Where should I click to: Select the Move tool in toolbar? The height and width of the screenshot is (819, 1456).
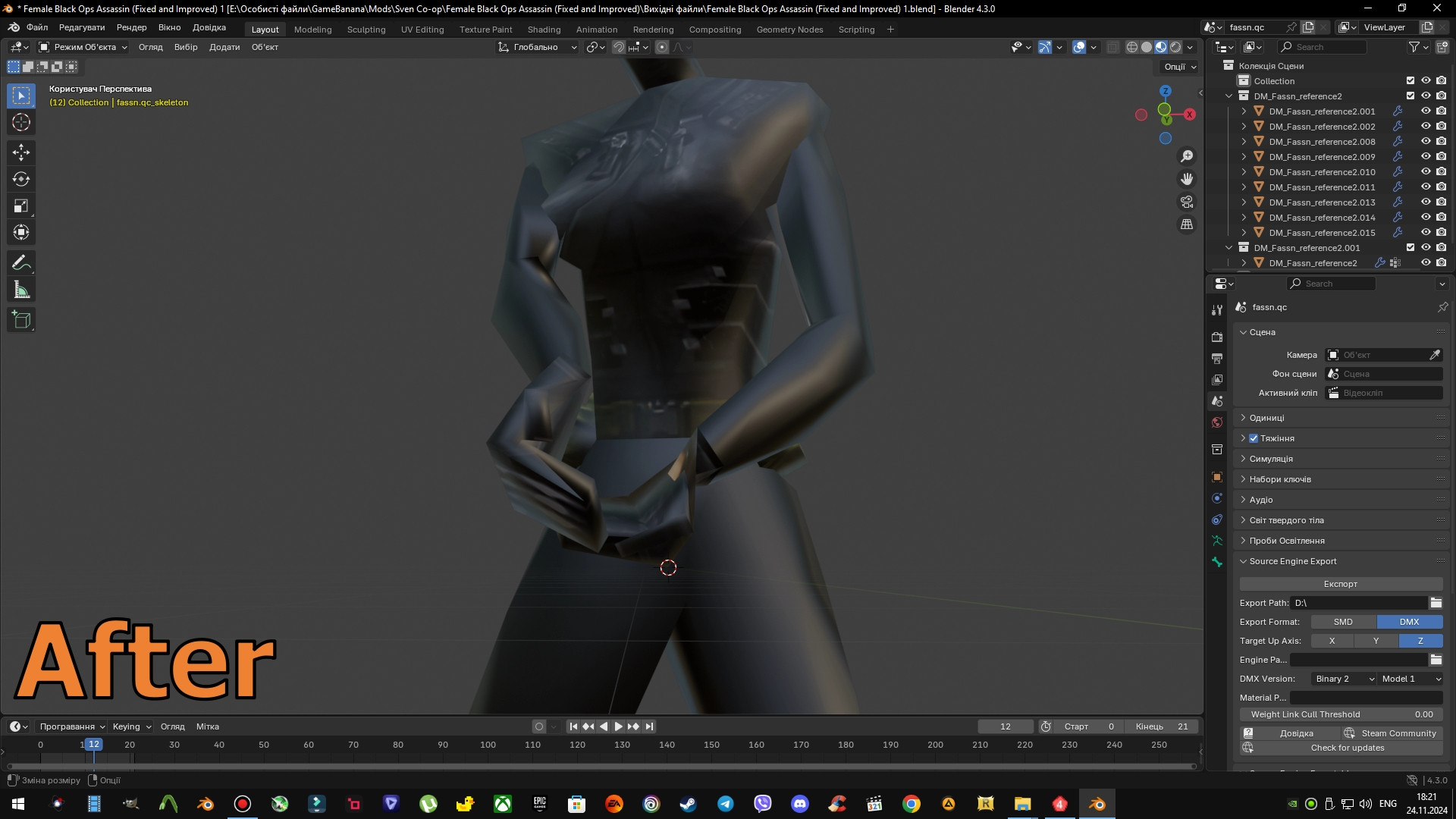click(21, 152)
